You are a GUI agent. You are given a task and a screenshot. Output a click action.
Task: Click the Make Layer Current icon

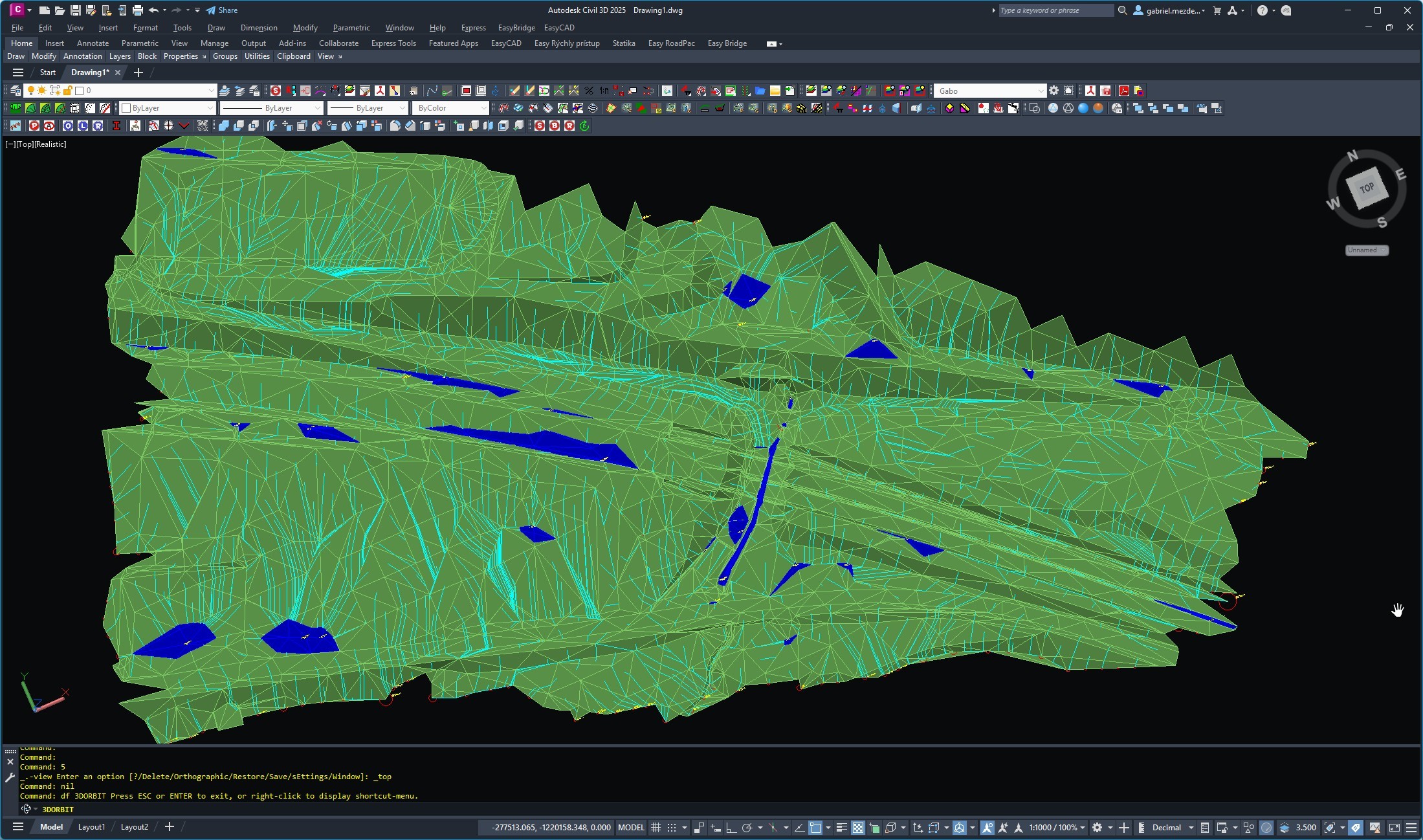click(224, 91)
